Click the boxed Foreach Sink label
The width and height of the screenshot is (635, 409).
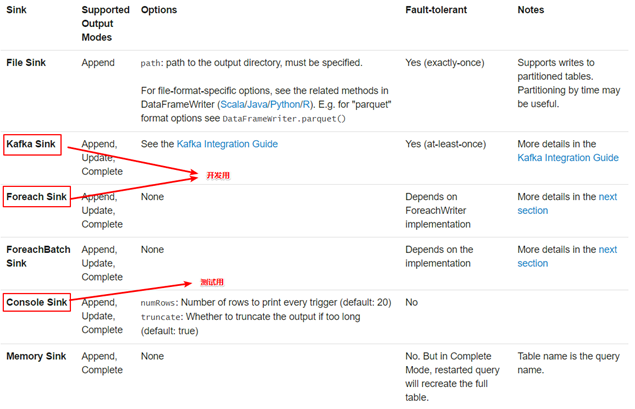pos(37,197)
